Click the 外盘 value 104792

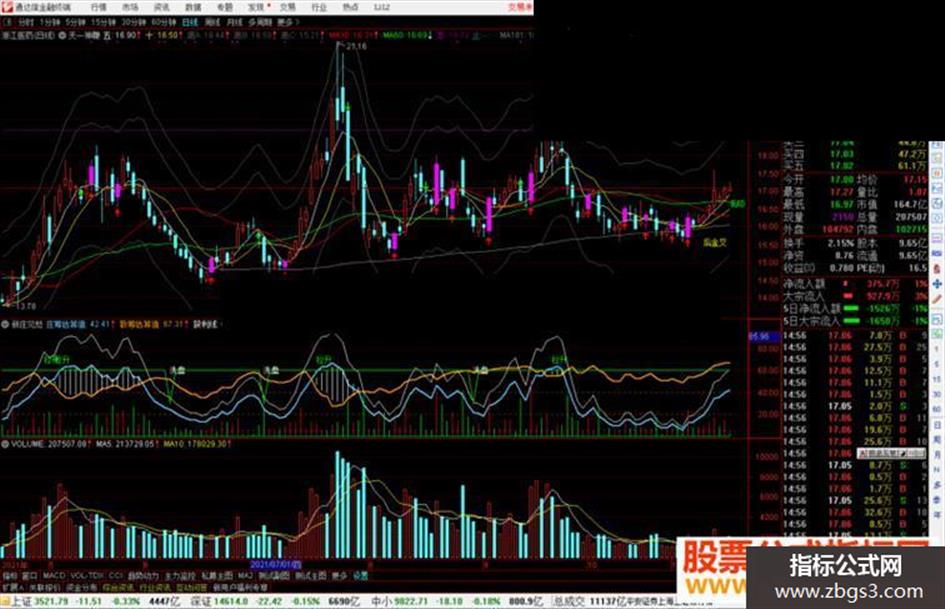tap(838, 230)
